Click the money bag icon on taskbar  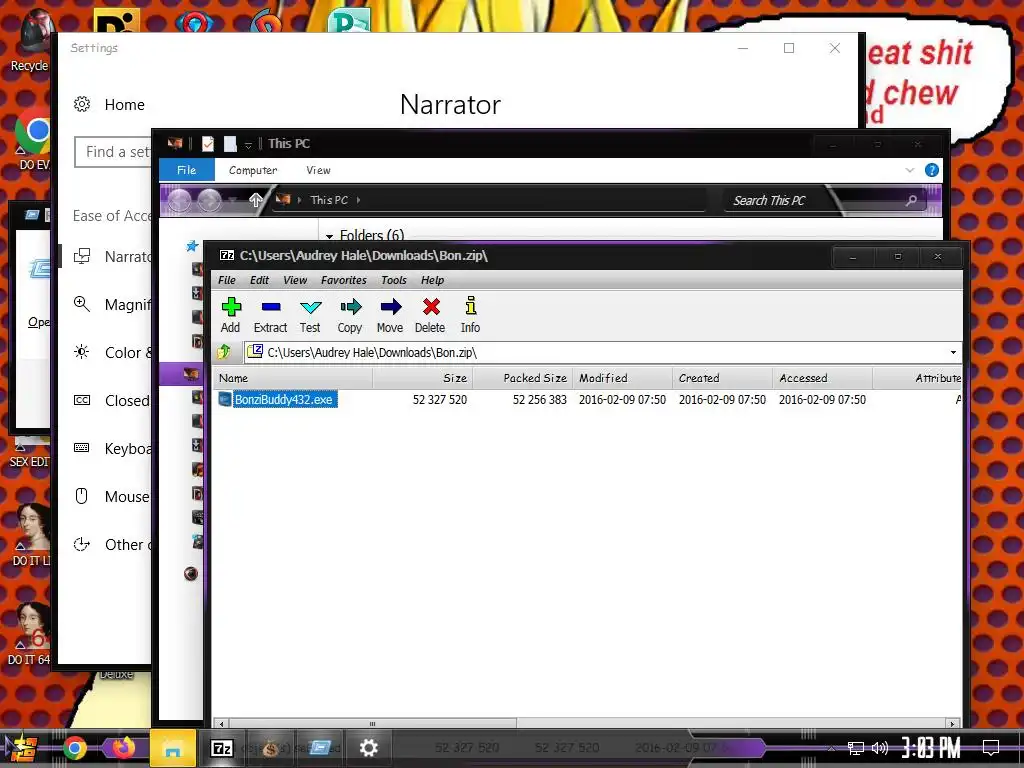pos(270,748)
